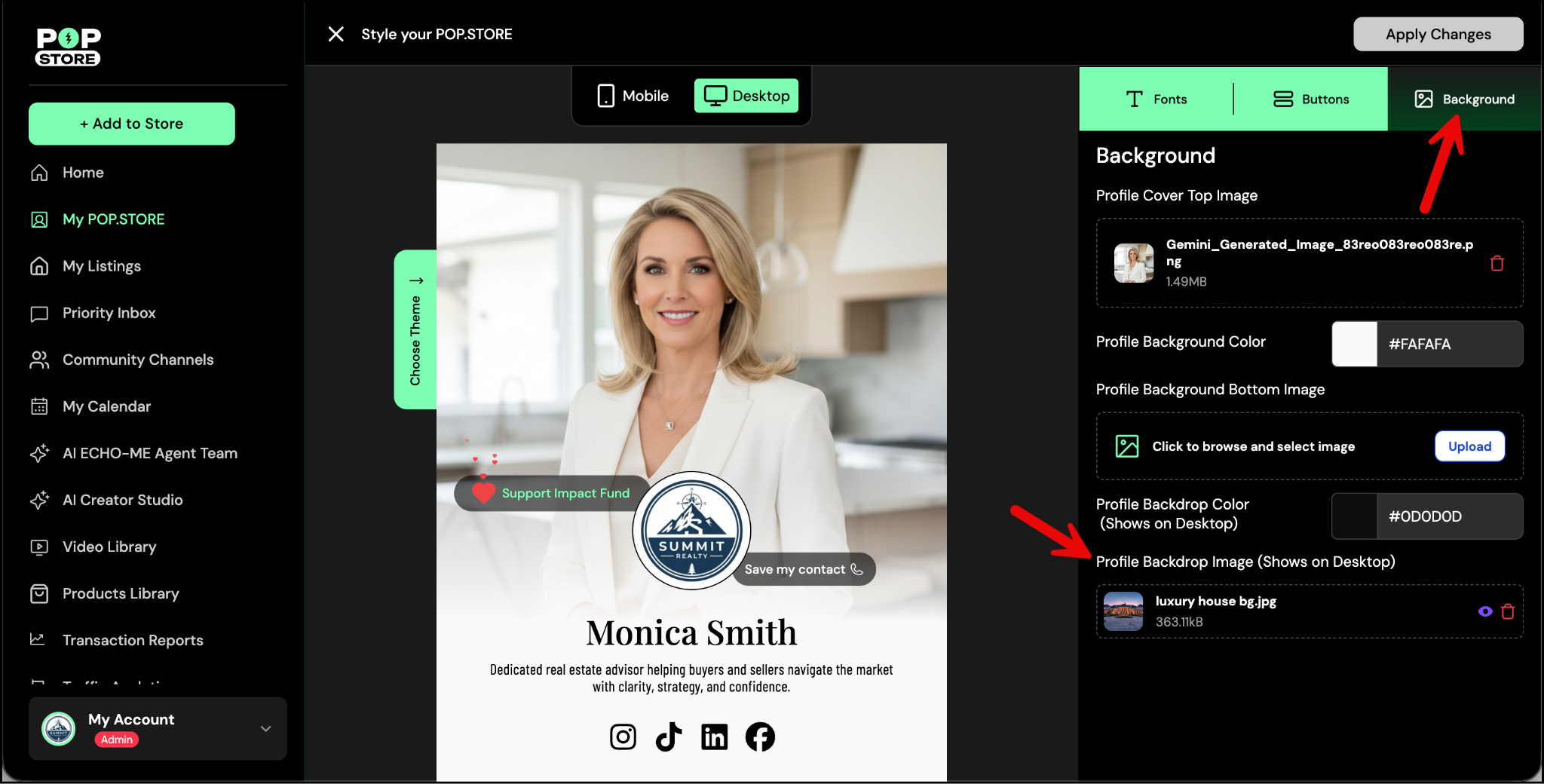The image size is (1544, 784).
Task: Open the LinkedIn social icon
Action: coord(714,737)
